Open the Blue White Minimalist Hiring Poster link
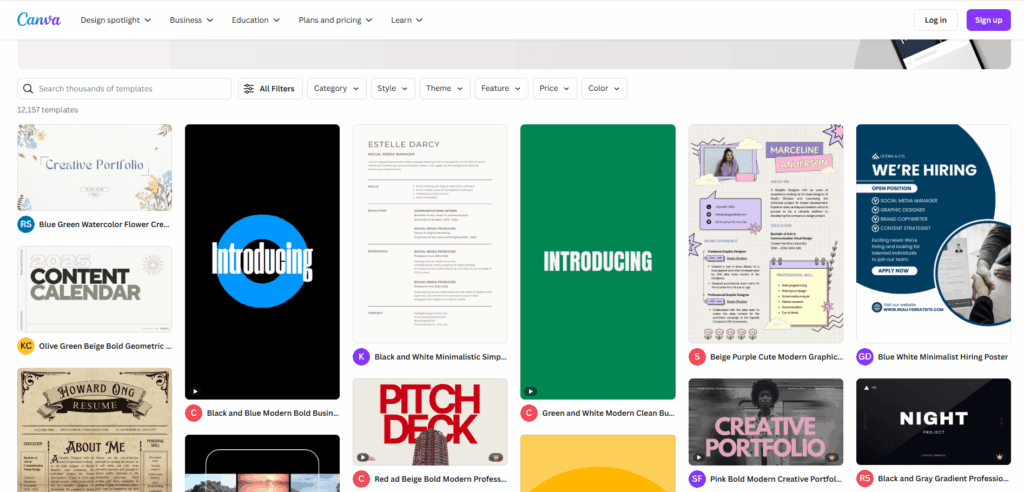The image size is (1024, 492). (943, 357)
